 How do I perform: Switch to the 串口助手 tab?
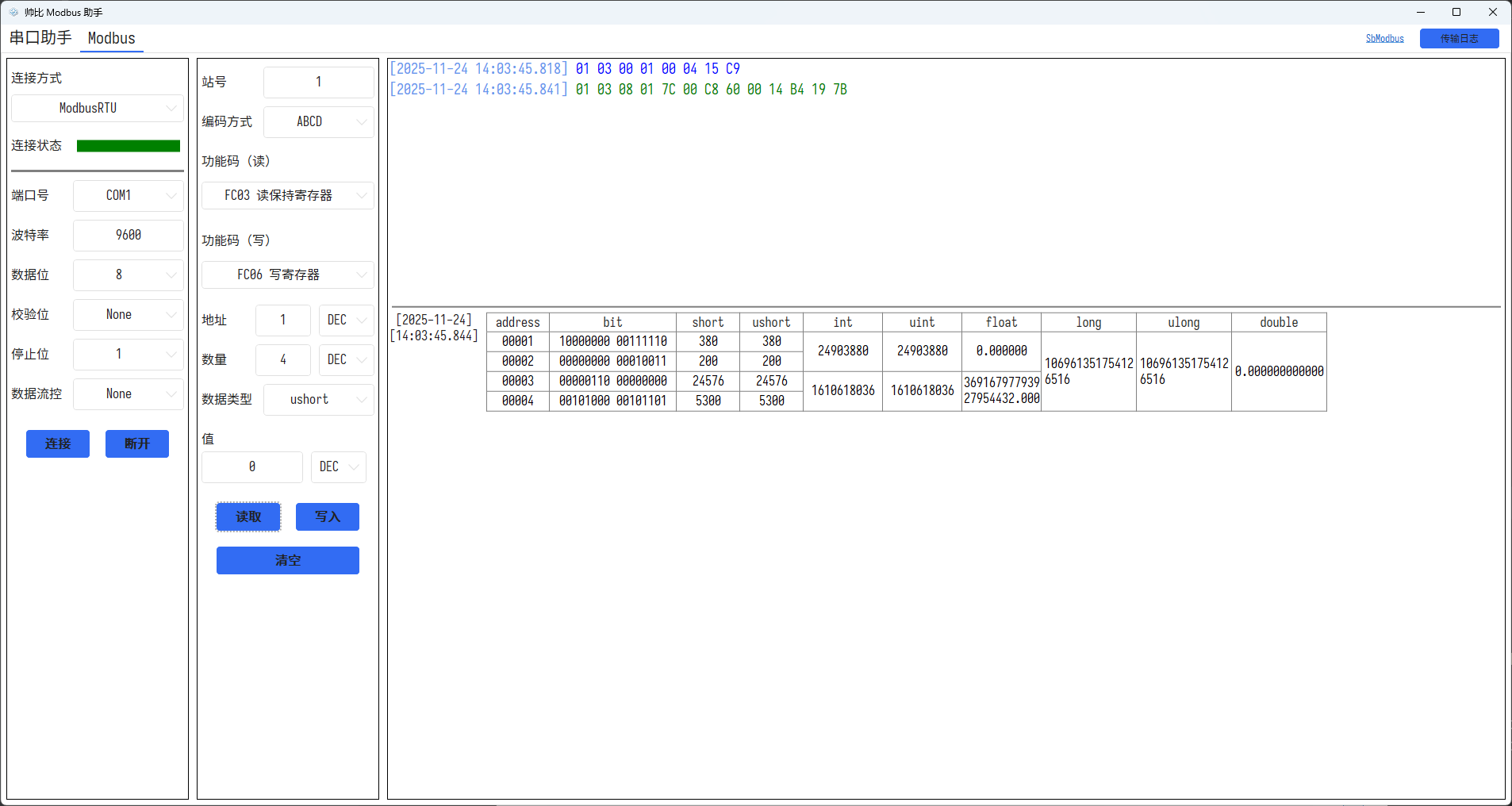tap(40, 38)
